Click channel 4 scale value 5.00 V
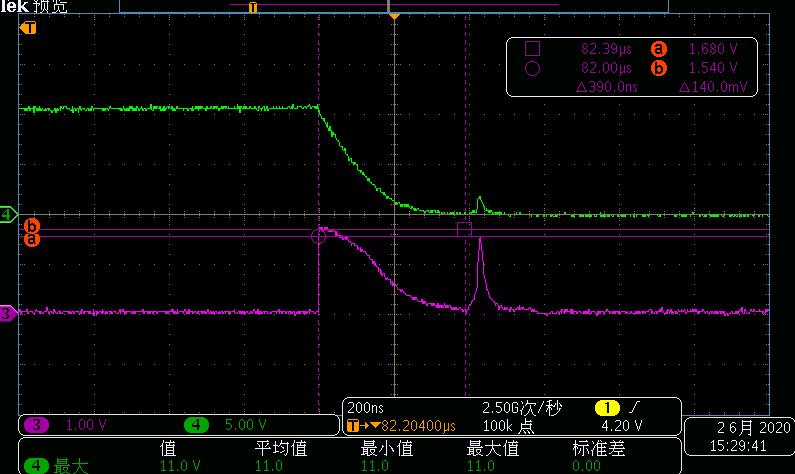 245,425
